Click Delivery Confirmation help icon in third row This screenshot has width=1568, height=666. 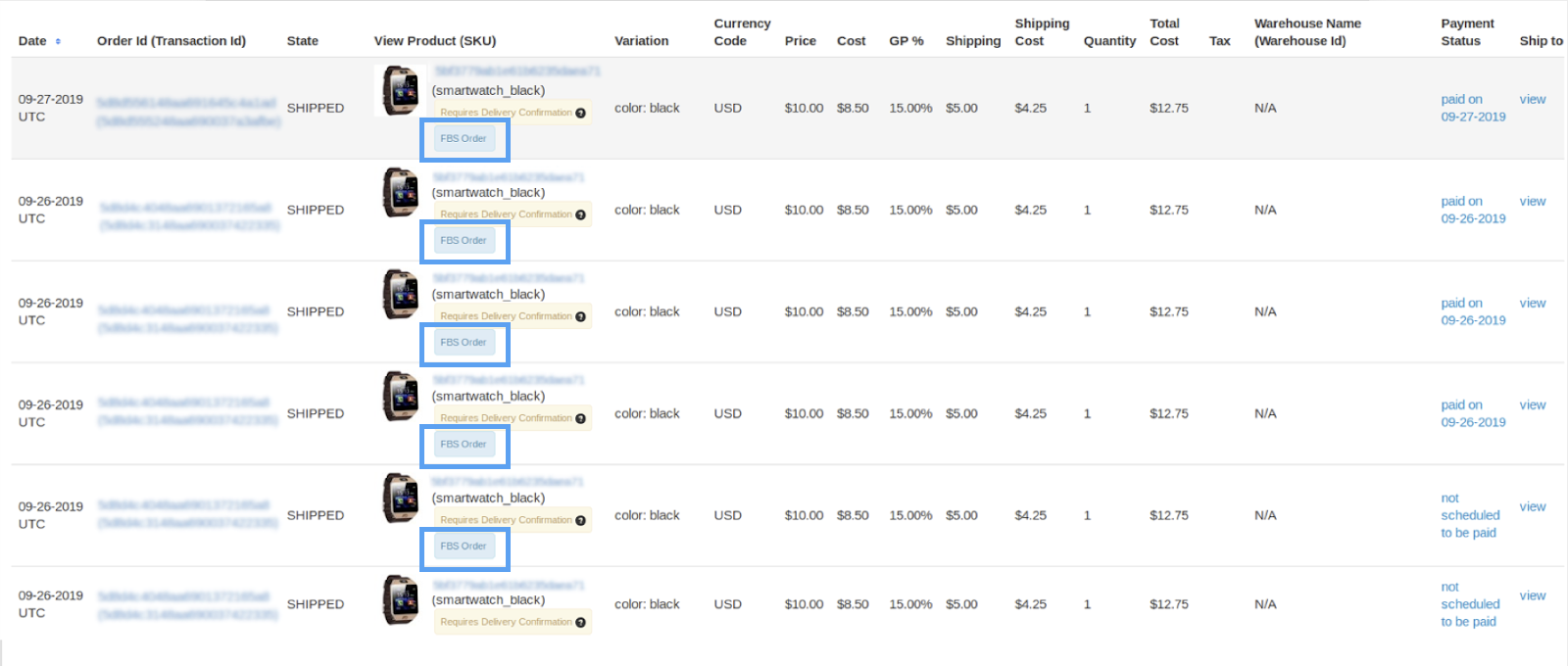point(580,316)
